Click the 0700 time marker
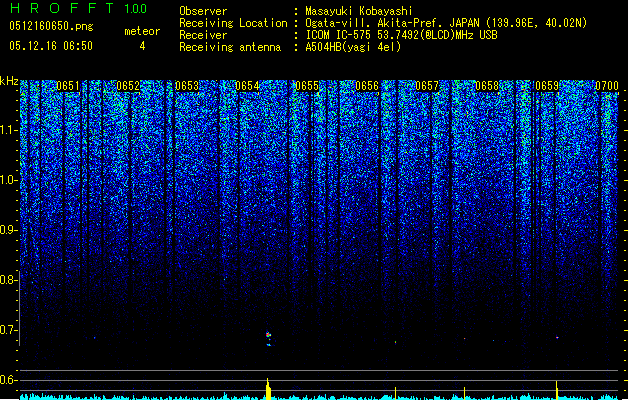The image size is (629, 400). pyautogui.click(x=607, y=86)
